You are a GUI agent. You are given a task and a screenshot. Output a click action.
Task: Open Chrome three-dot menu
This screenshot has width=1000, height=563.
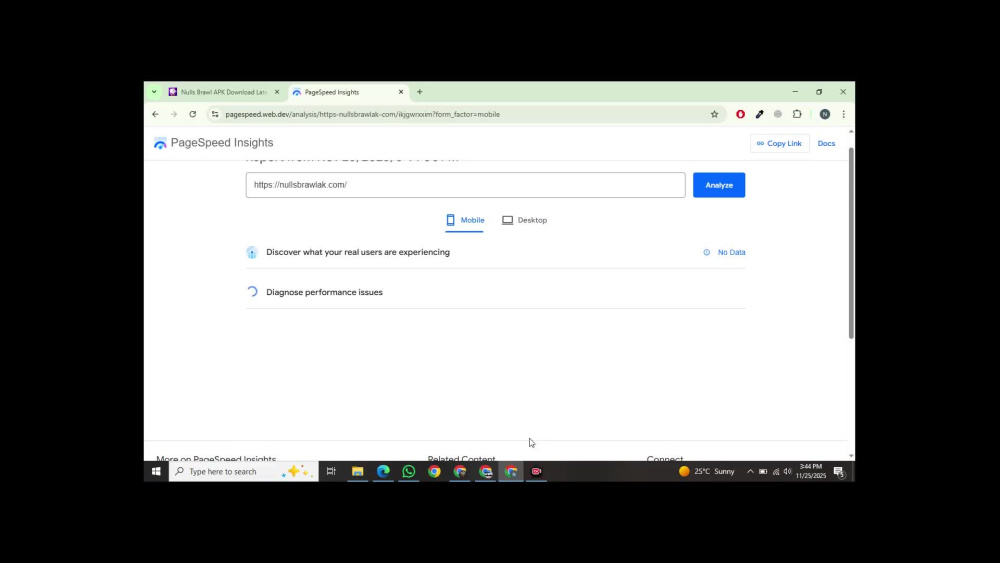(x=844, y=115)
